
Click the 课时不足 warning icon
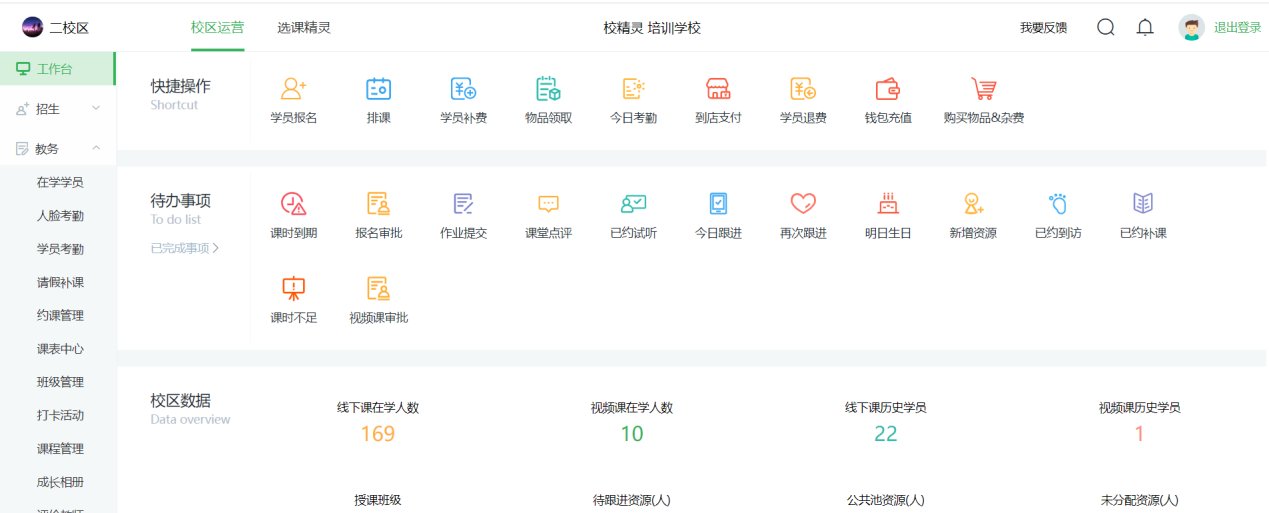293,289
